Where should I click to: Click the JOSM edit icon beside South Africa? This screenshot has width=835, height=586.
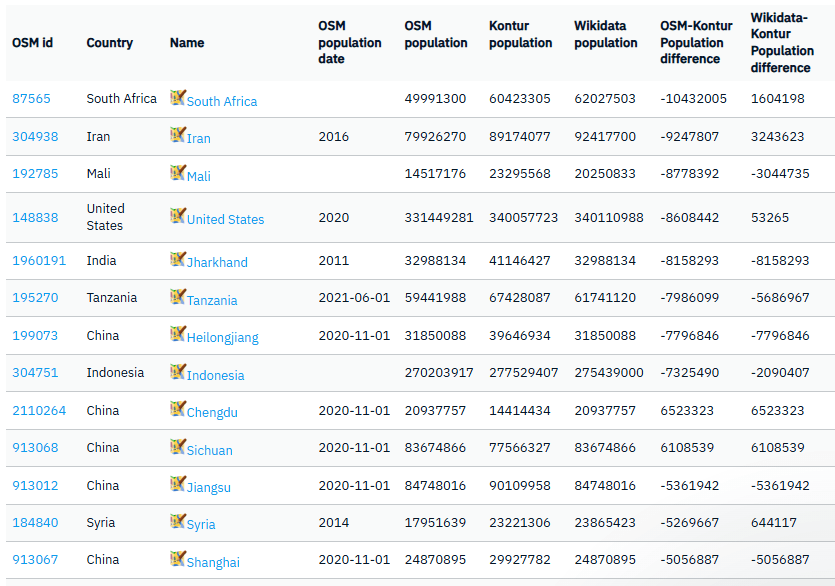[x=178, y=97]
